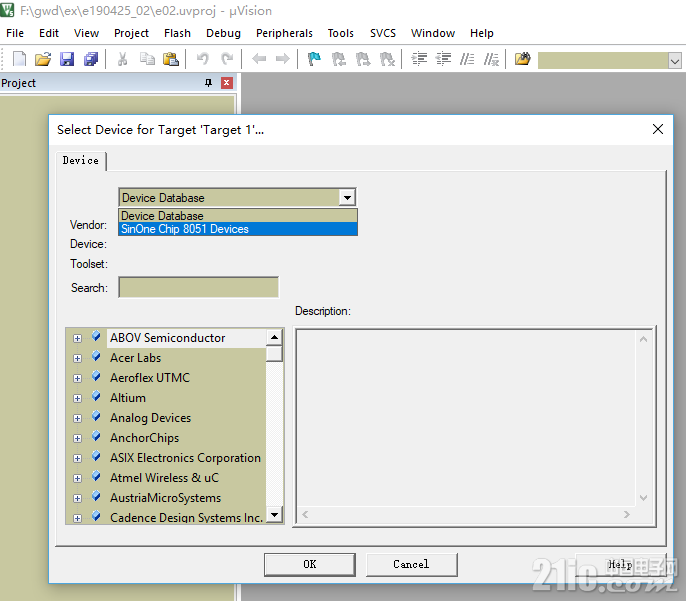
Task: Click the Navigate Backwards arrow icon
Action: tap(259, 59)
